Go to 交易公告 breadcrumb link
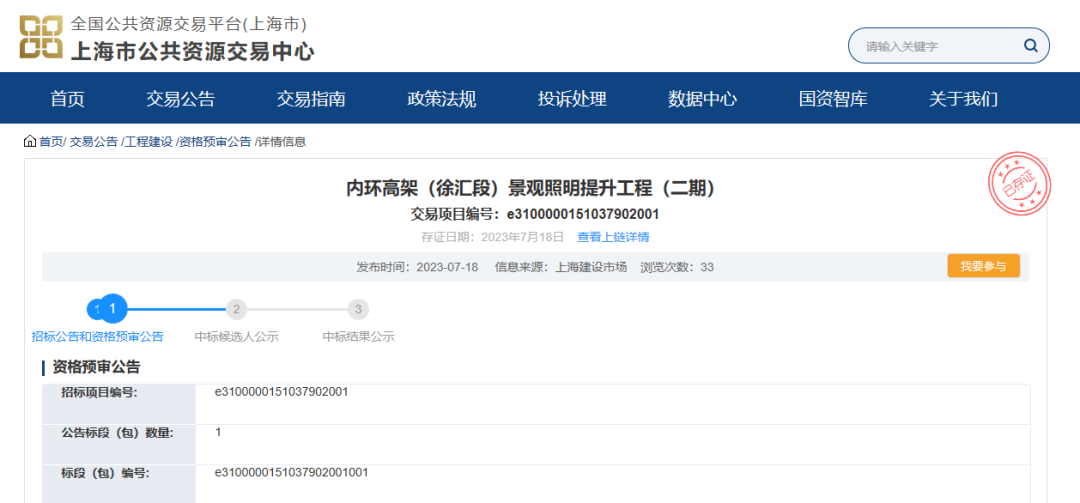 pos(94,142)
